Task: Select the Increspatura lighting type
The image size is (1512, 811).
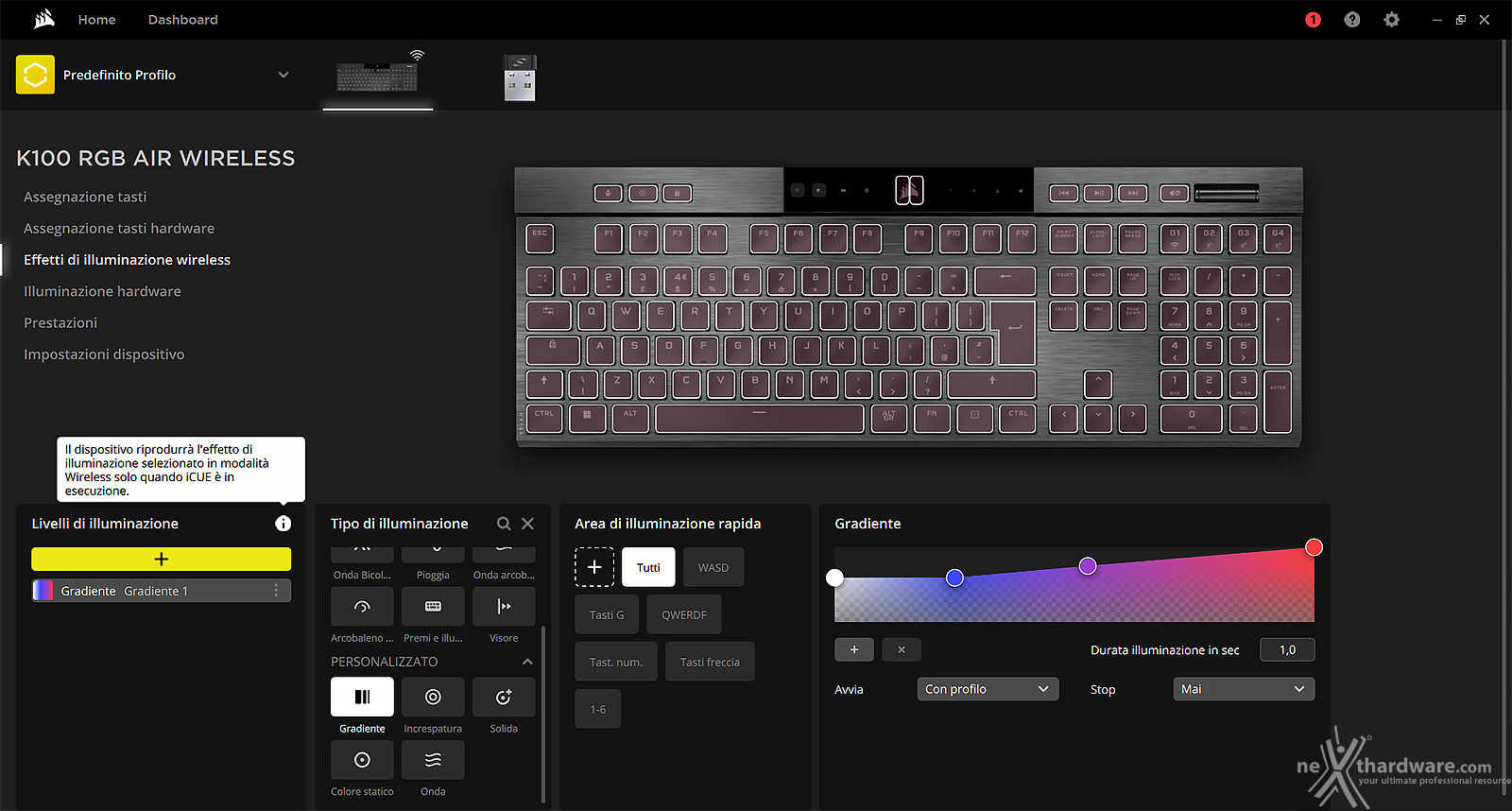Action: point(433,697)
